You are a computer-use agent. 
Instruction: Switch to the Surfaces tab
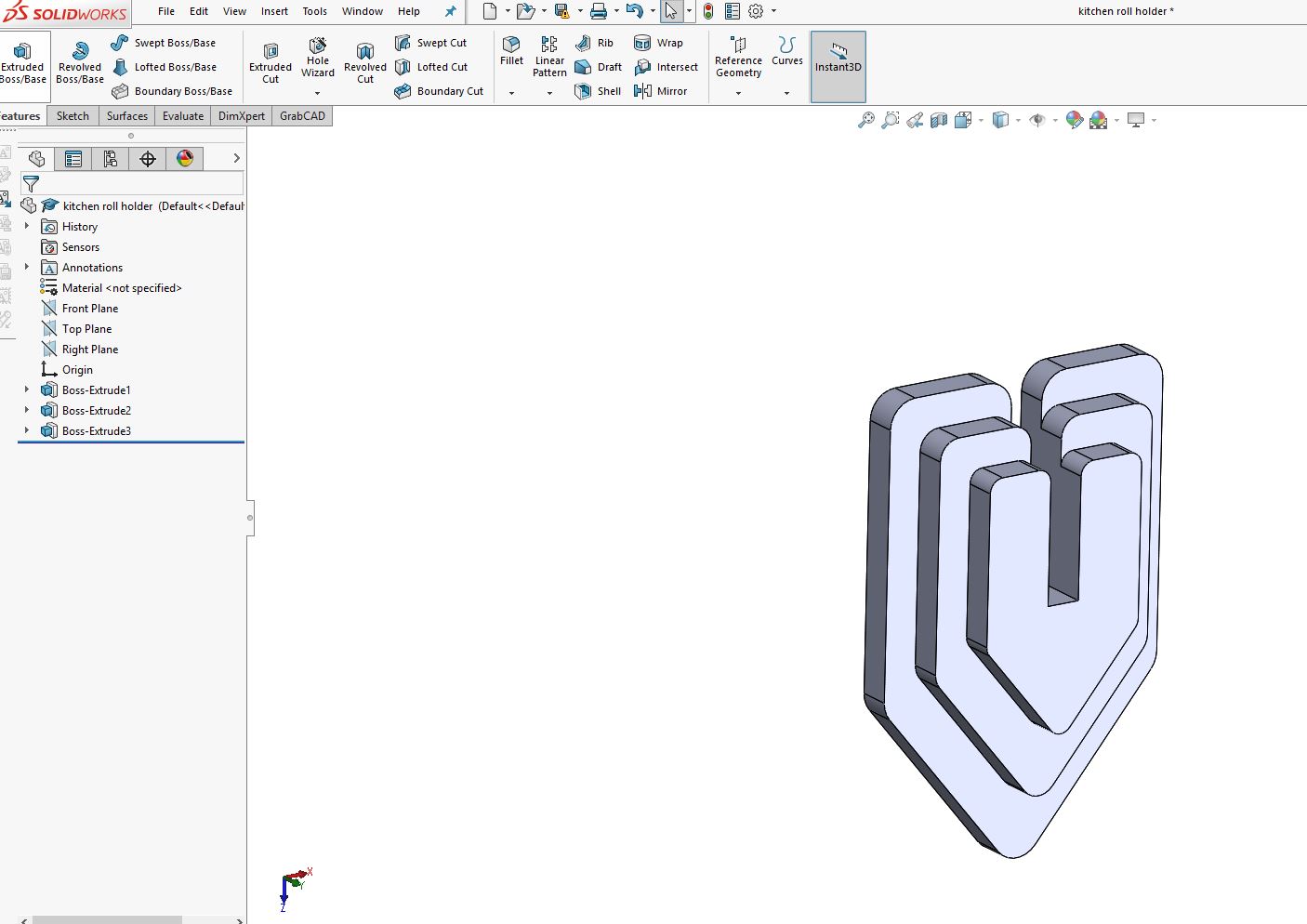coord(127,116)
